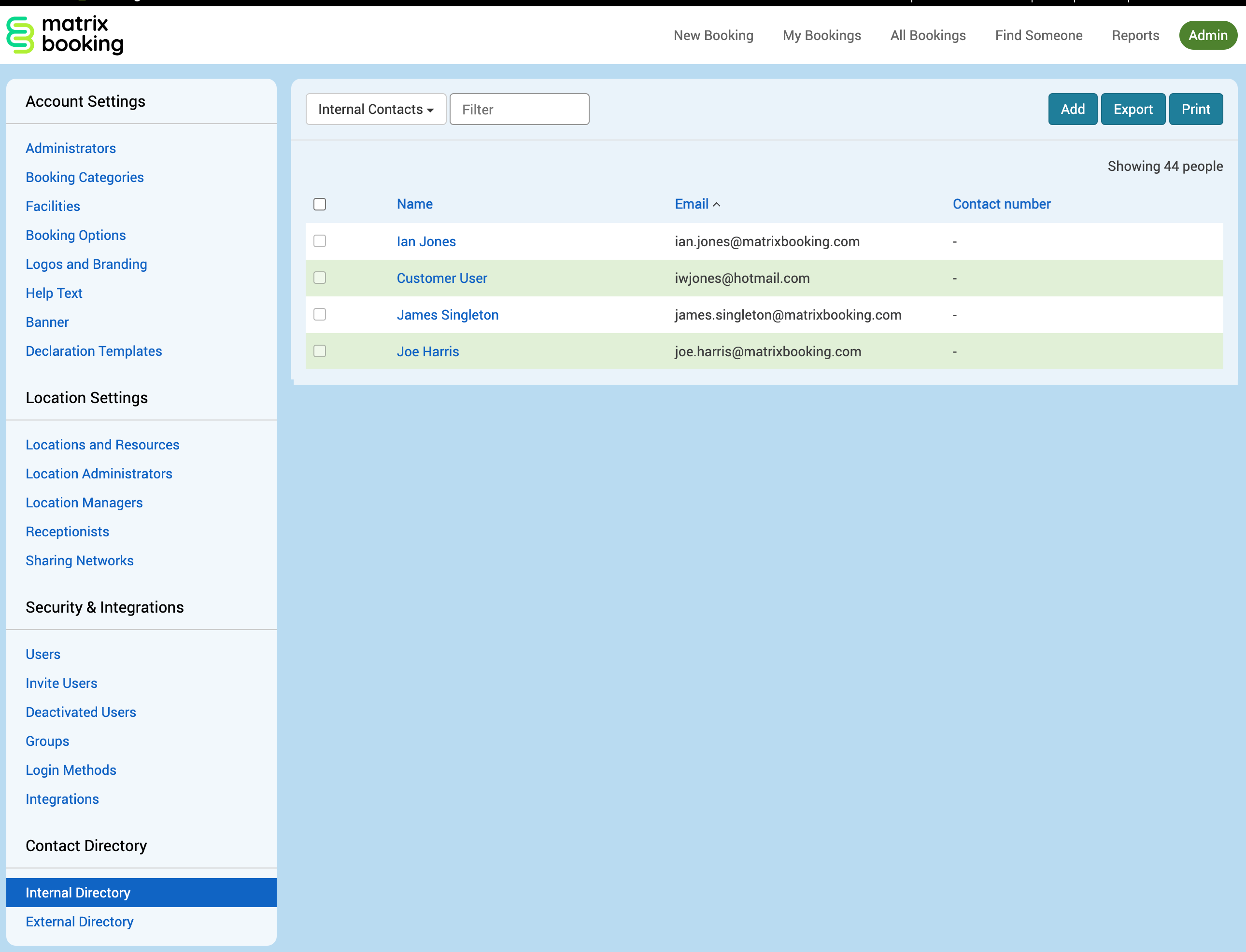This screenshot has width=1246, height=952.
Task: Open the Deactivated Users page
Action: [x=81, y=712]
